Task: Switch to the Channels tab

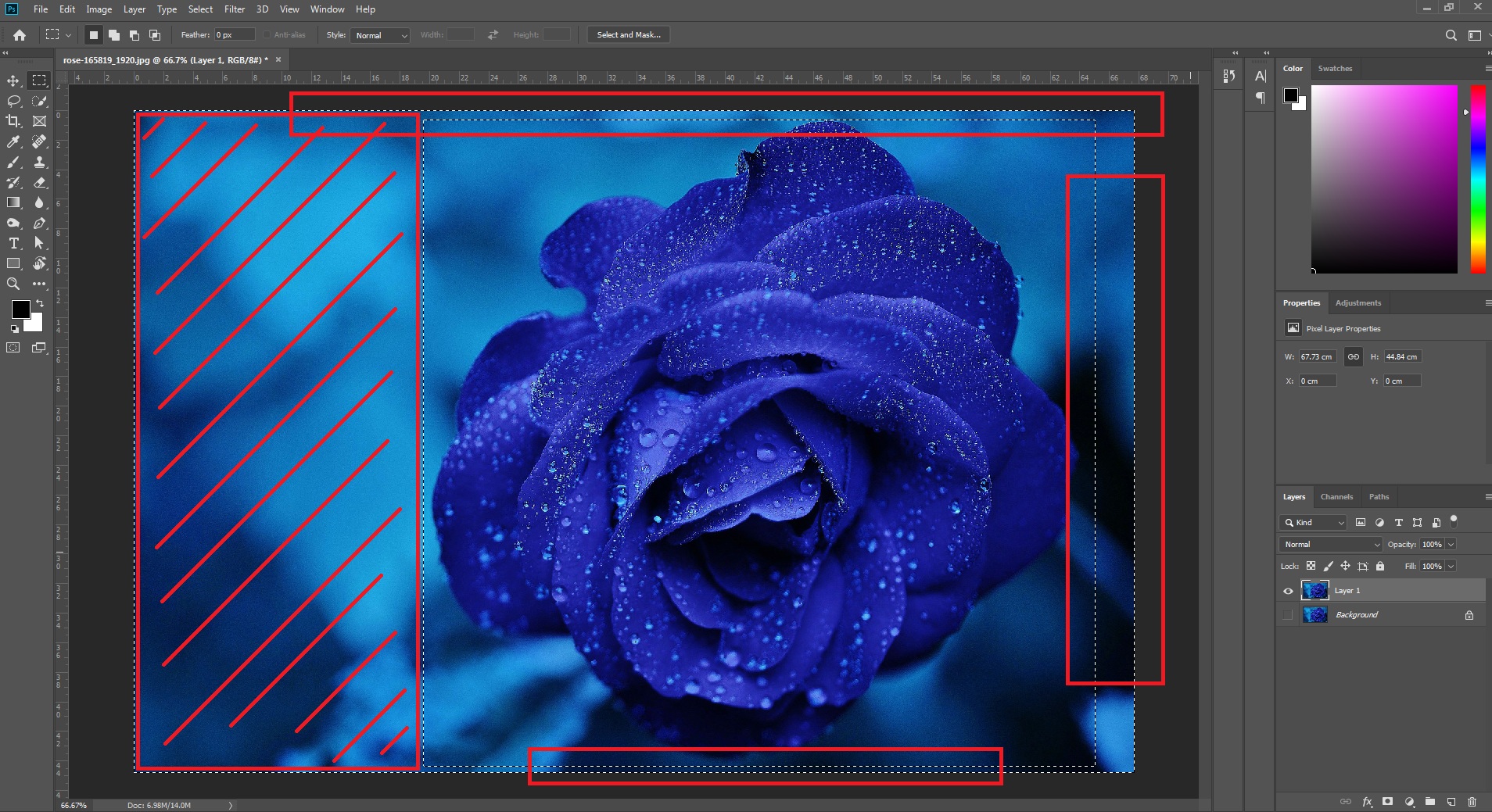Action: pos(1336,496)
